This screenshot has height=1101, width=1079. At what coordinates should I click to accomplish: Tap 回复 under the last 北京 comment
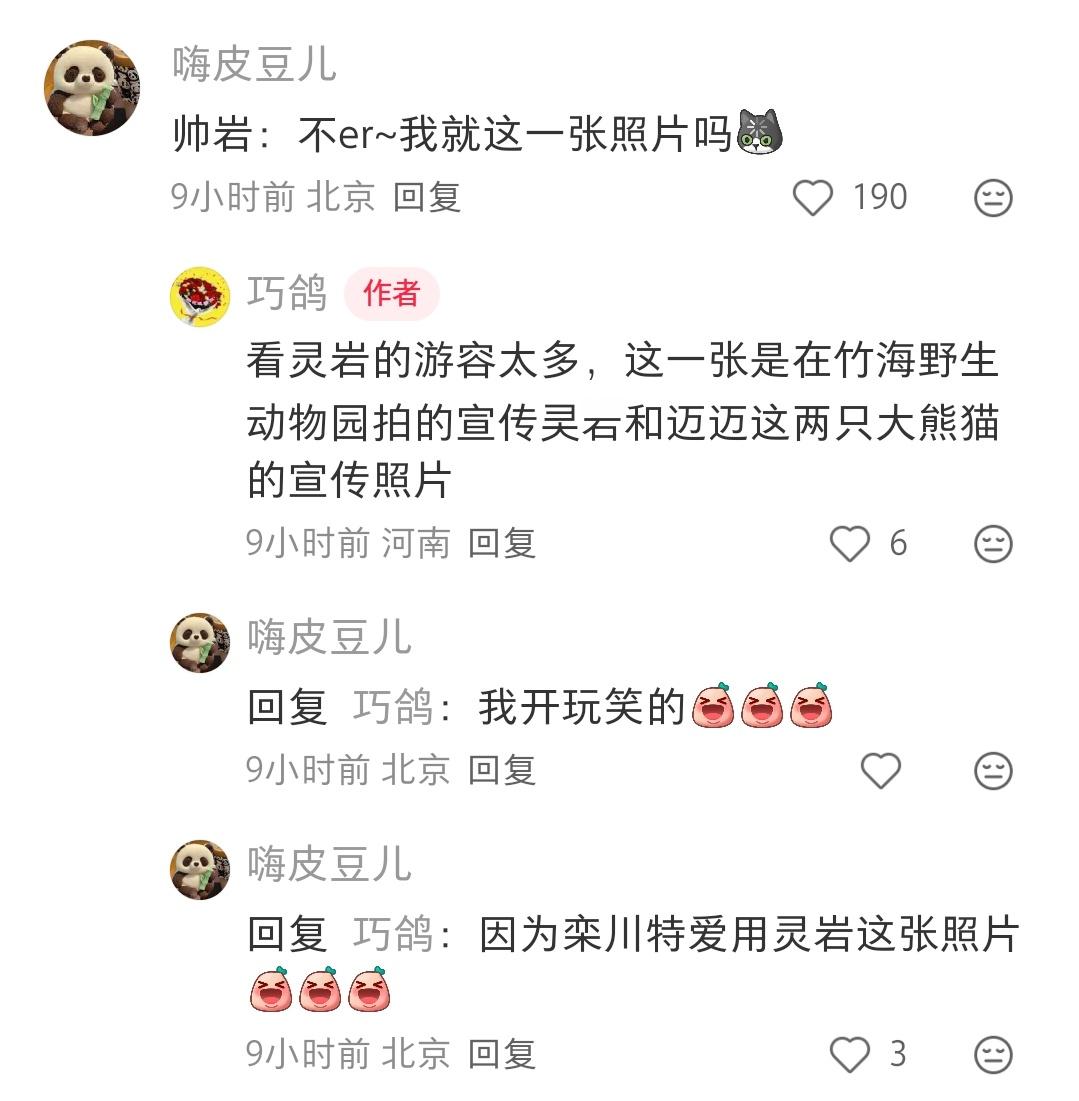(x=502, y=1055)
